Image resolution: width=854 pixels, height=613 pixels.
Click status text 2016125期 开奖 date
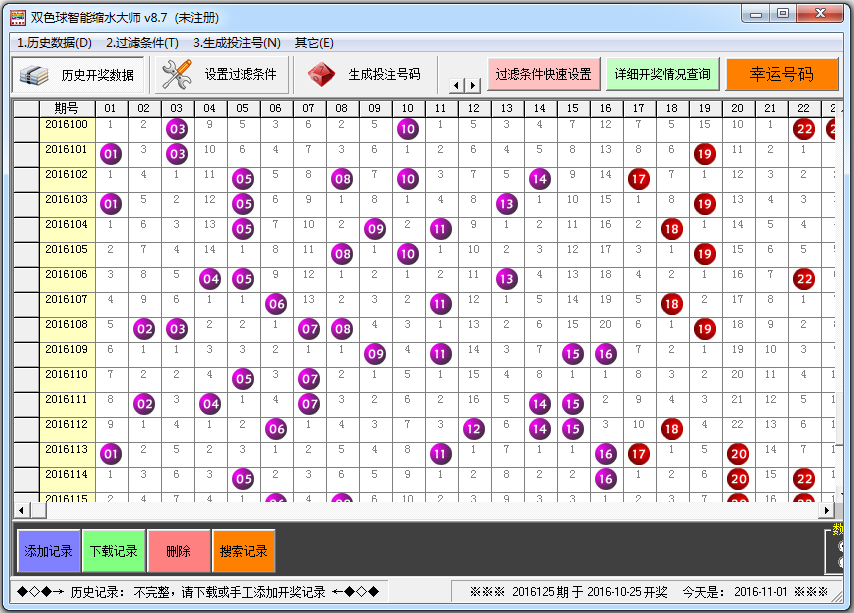click(589, 592)
